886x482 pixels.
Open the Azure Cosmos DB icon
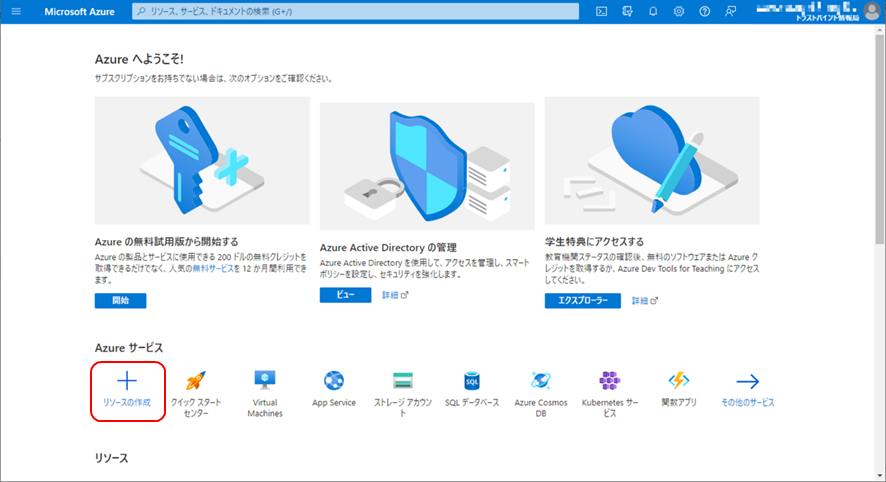coord(541,381)
